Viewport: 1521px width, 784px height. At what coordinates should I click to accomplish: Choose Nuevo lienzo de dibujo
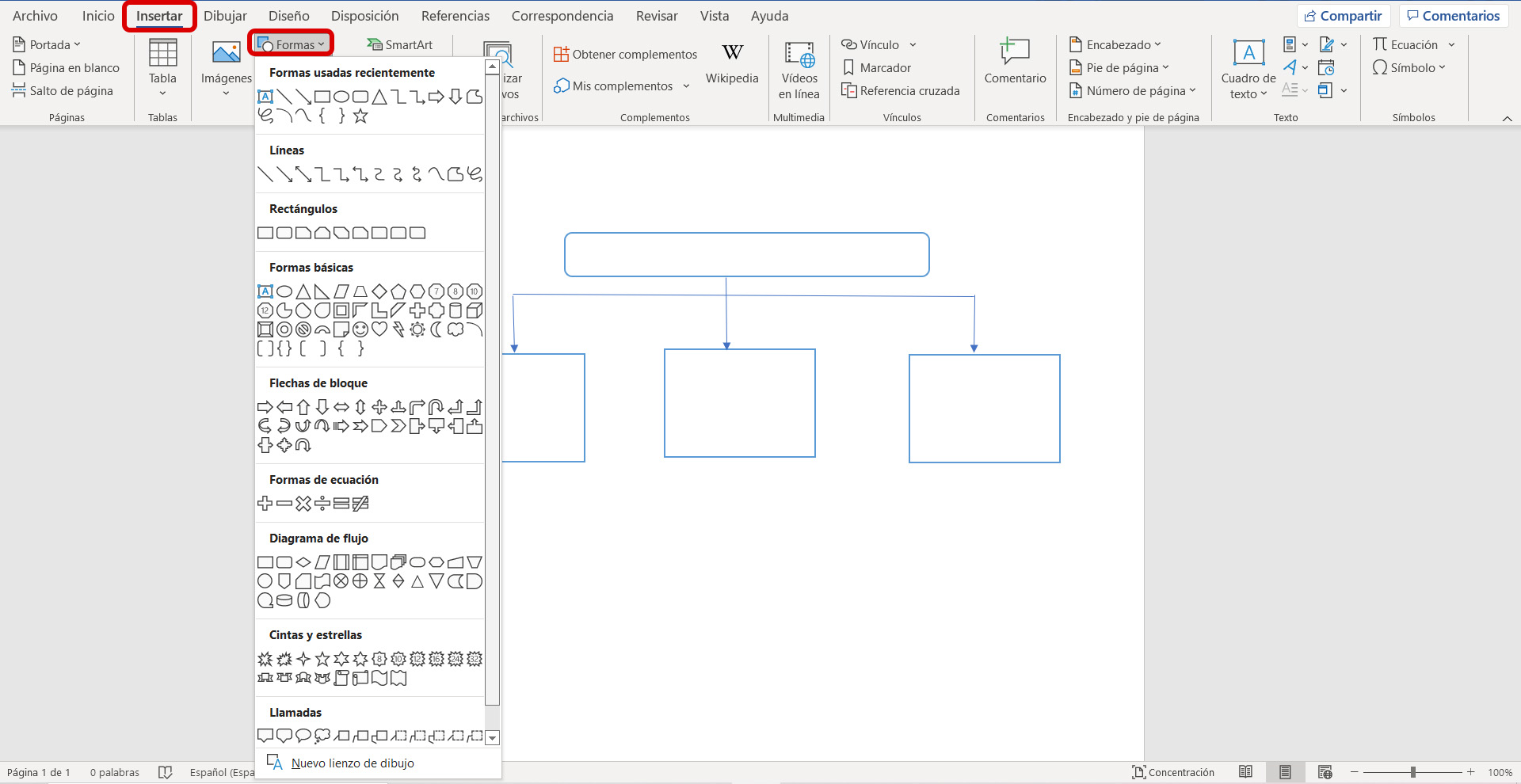point(341,763)
